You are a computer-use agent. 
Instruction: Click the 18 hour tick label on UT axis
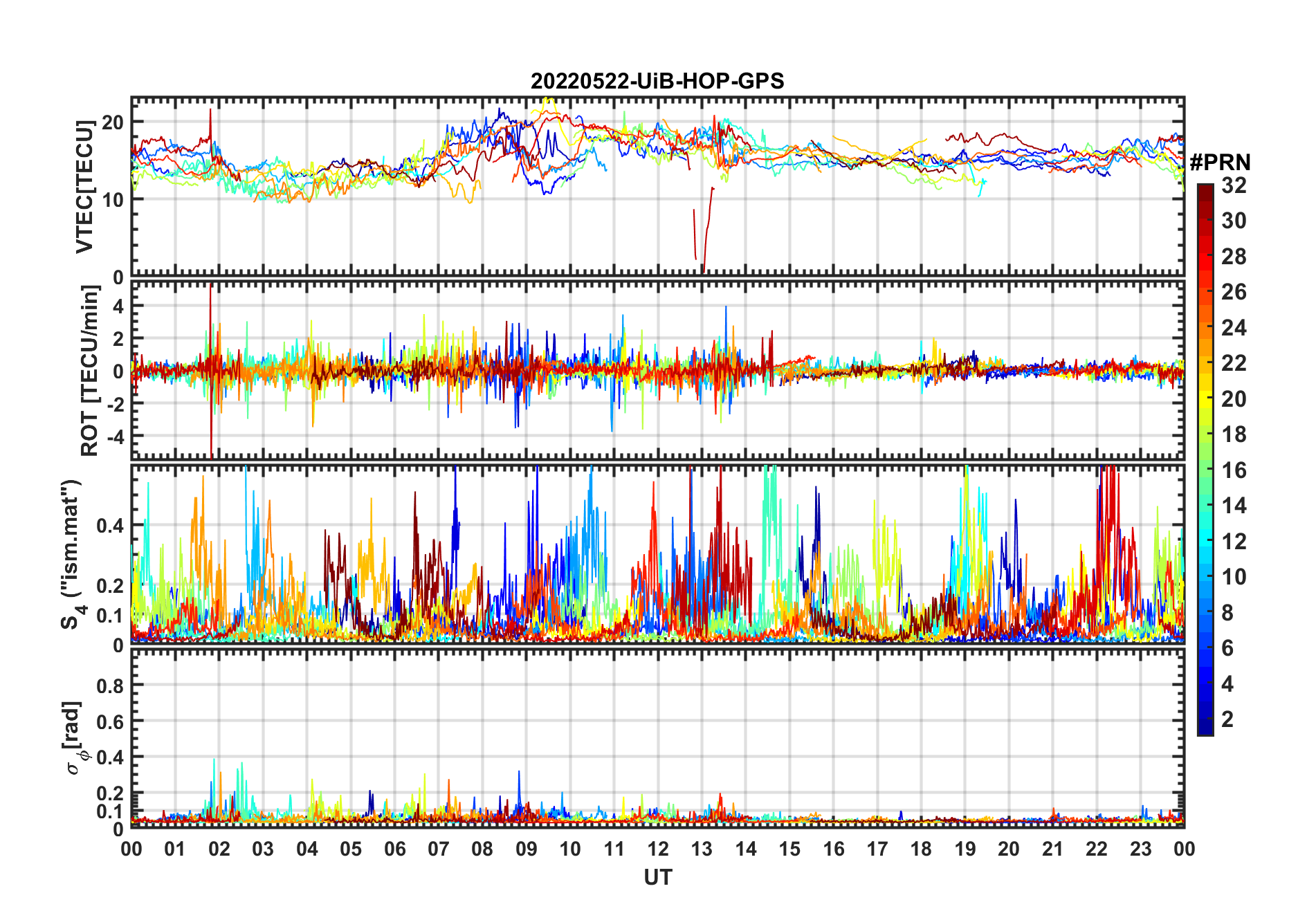coord(921,849)
